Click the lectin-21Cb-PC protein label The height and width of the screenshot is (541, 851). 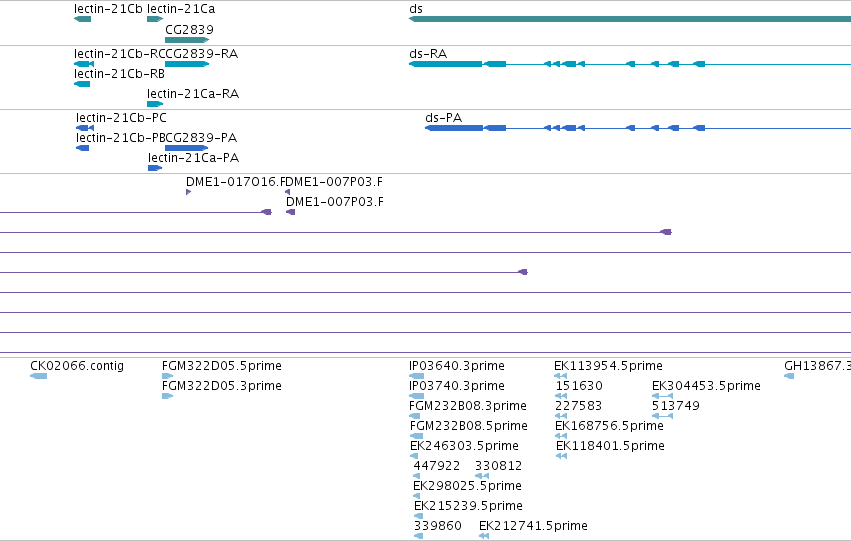click(121, 118)
